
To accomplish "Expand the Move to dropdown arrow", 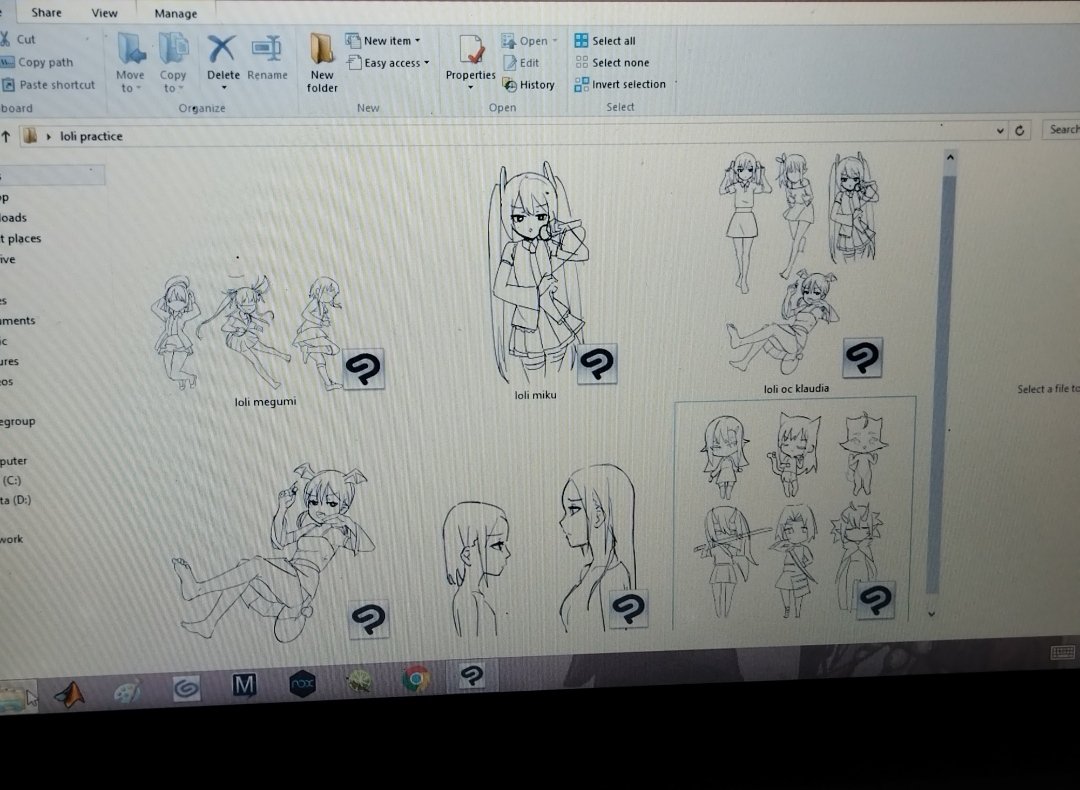I will coord(138,88).
